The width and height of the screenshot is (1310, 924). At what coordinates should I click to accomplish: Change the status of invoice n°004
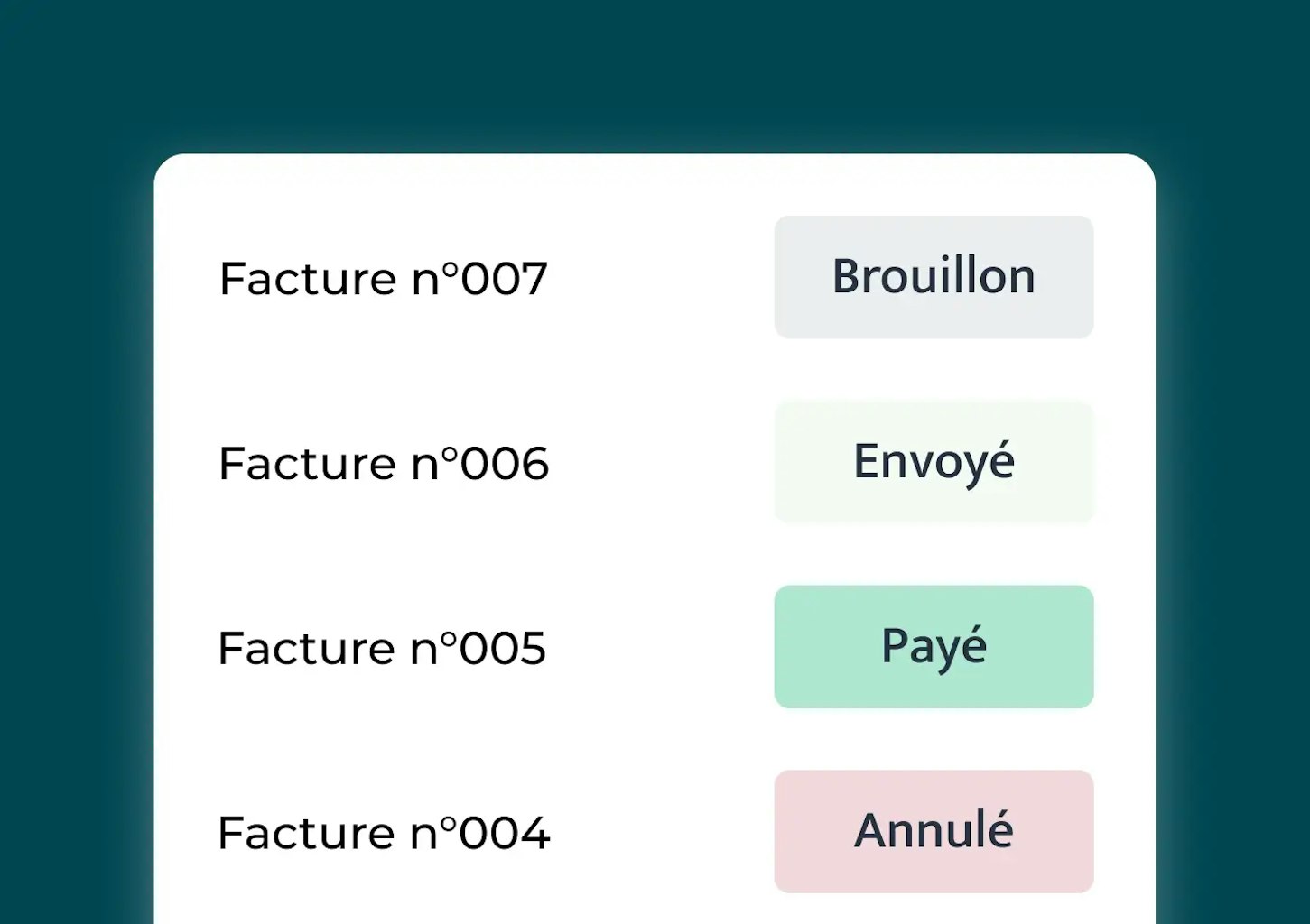pos(934,831)
